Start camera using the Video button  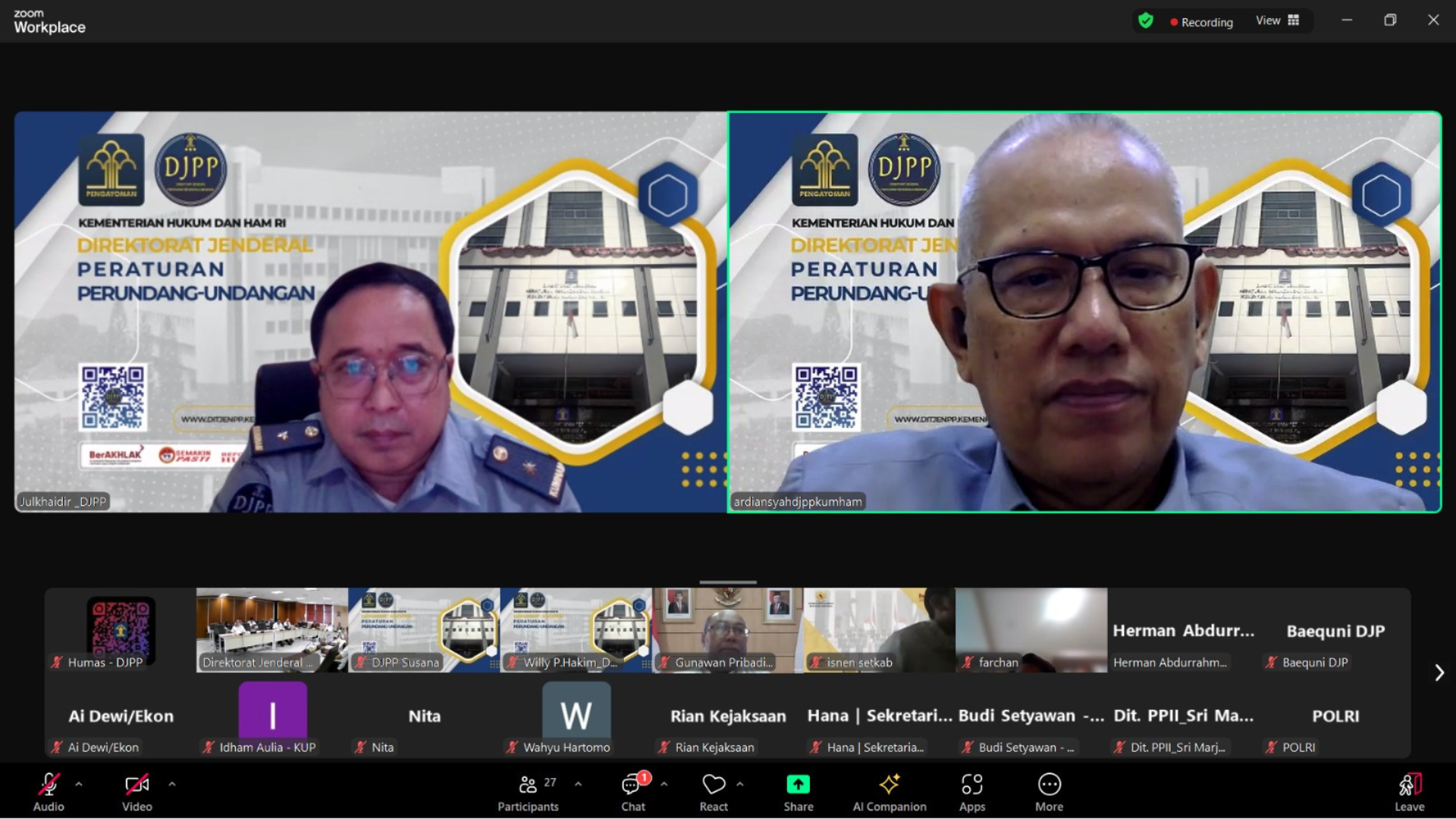(137, 792)
